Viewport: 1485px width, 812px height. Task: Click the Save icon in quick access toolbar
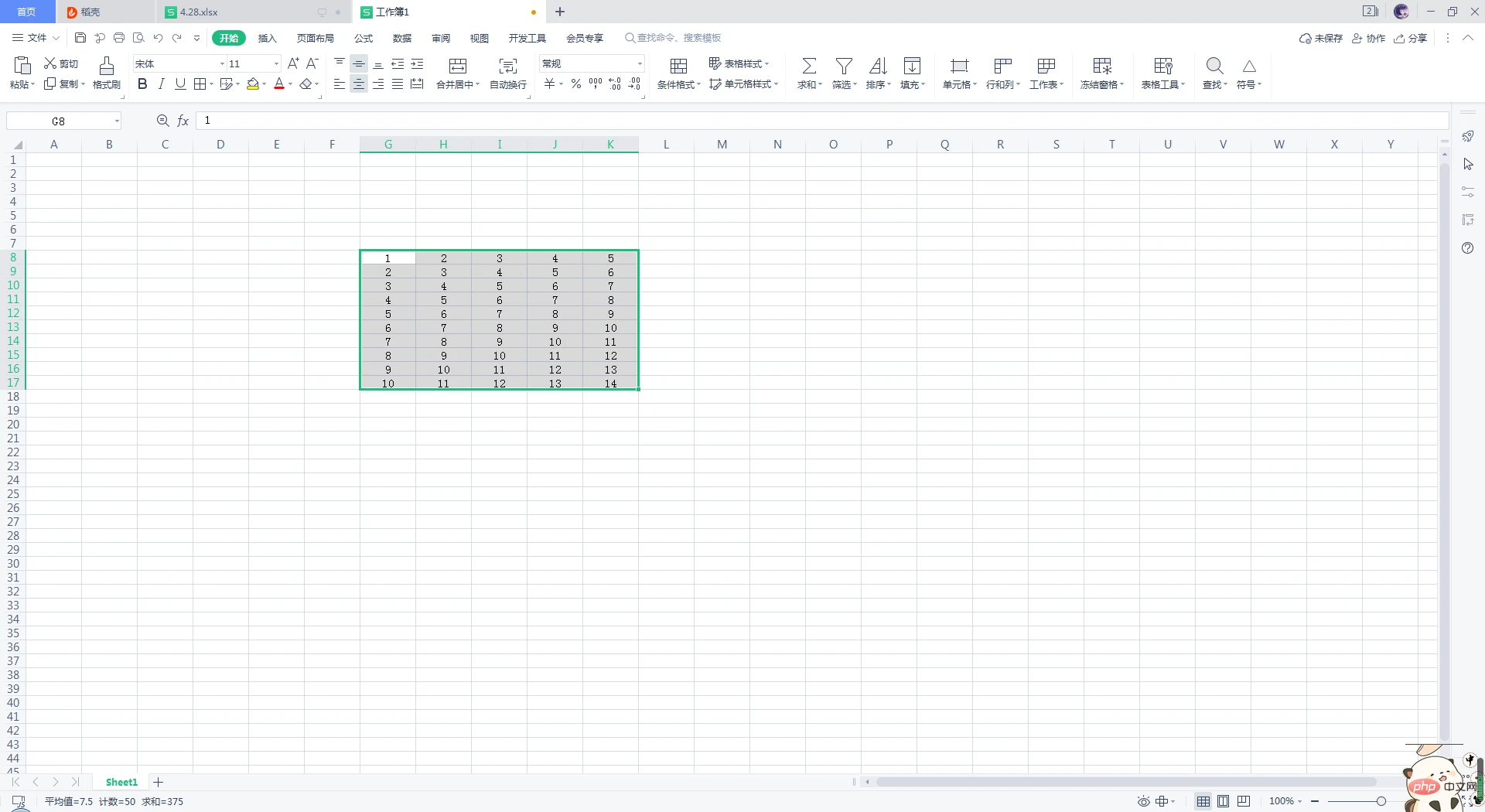pos(80,37)
